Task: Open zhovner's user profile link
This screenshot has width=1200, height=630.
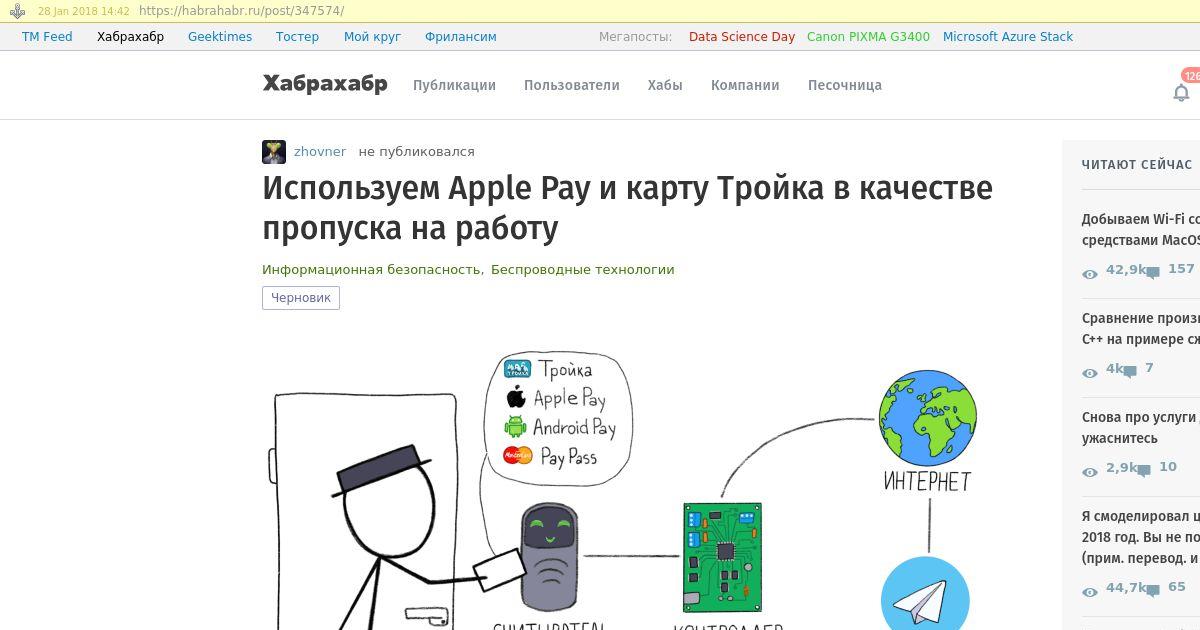Action: click(320, 152)
